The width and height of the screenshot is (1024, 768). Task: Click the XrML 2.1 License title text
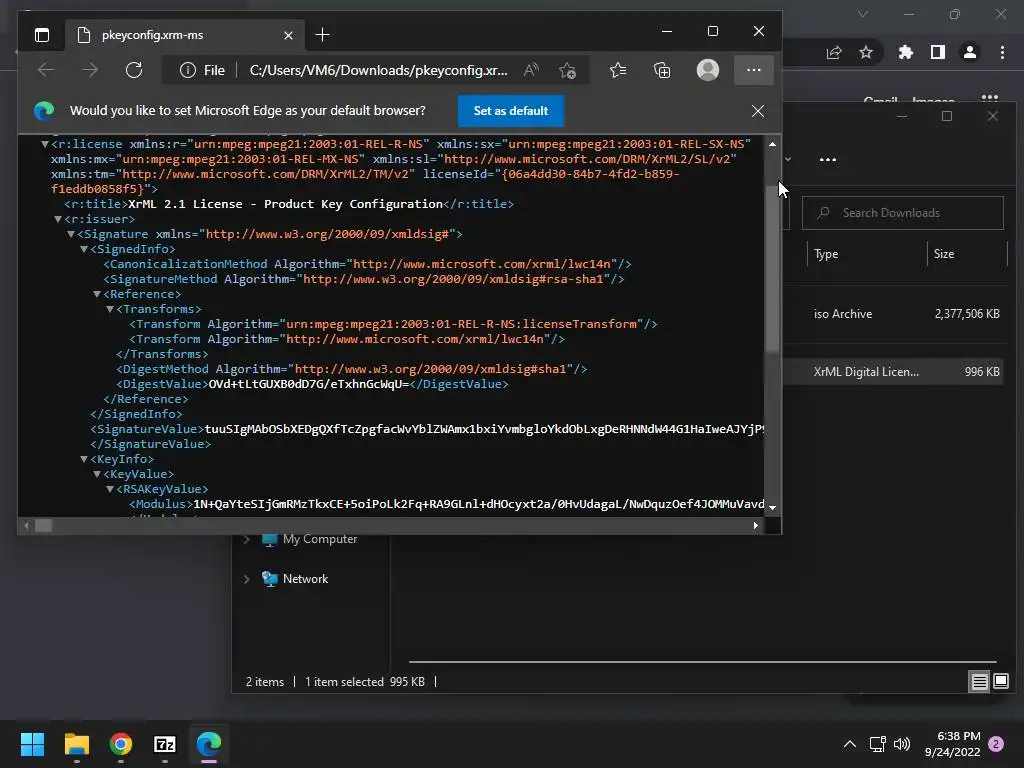[285, 204]
